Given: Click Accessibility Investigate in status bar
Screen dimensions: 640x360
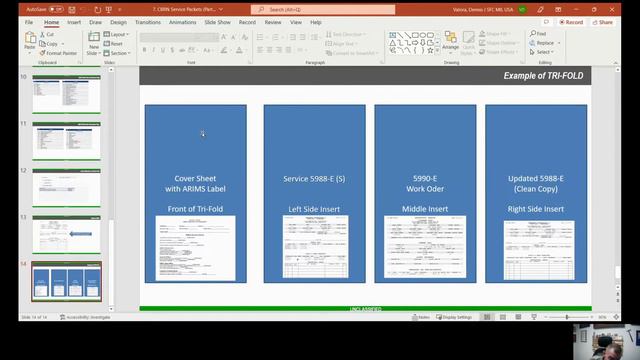Looking at the screenshot, I should [85, 317].
